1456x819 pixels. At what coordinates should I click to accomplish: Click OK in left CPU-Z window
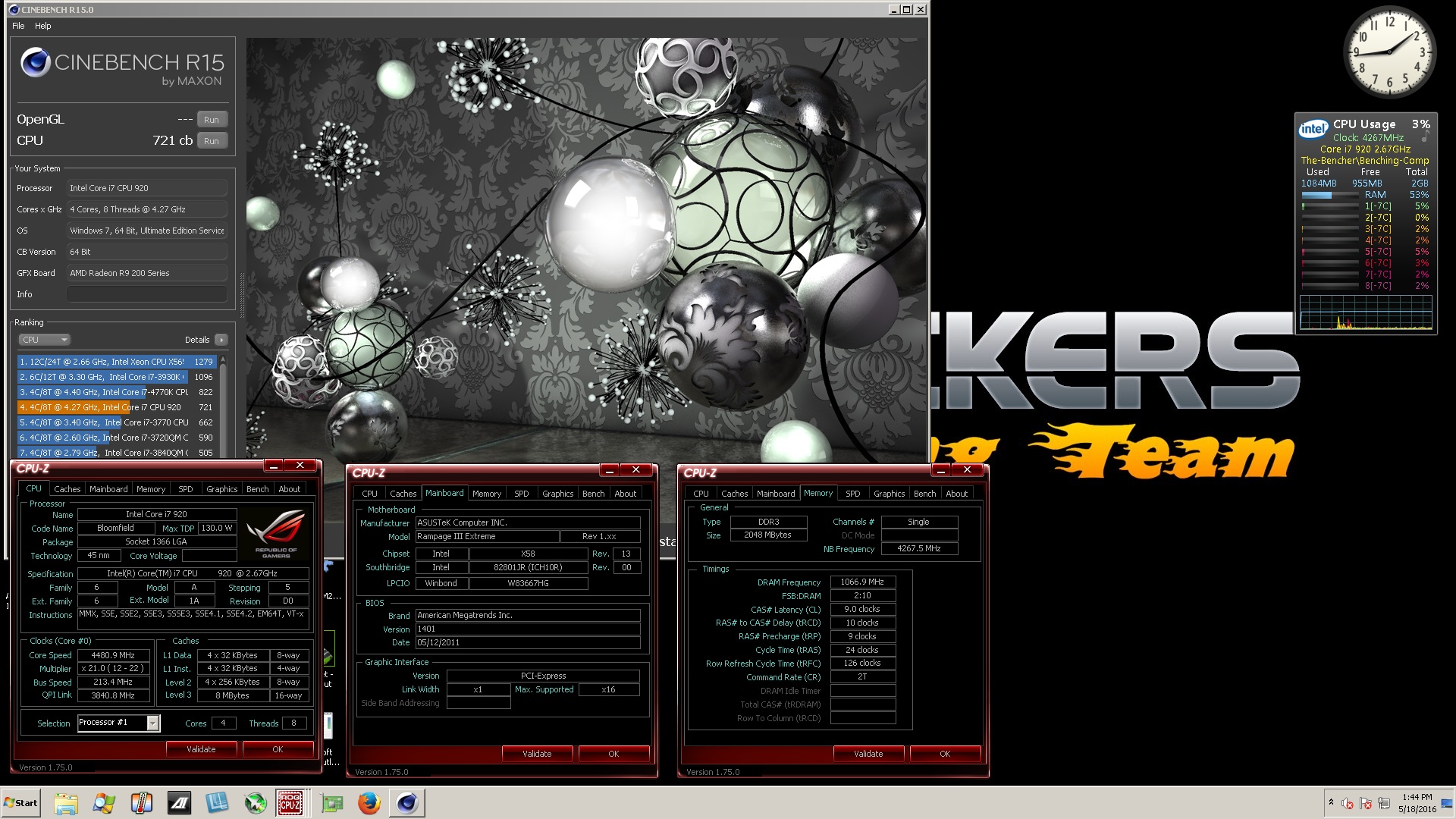(x=278, y=749)
